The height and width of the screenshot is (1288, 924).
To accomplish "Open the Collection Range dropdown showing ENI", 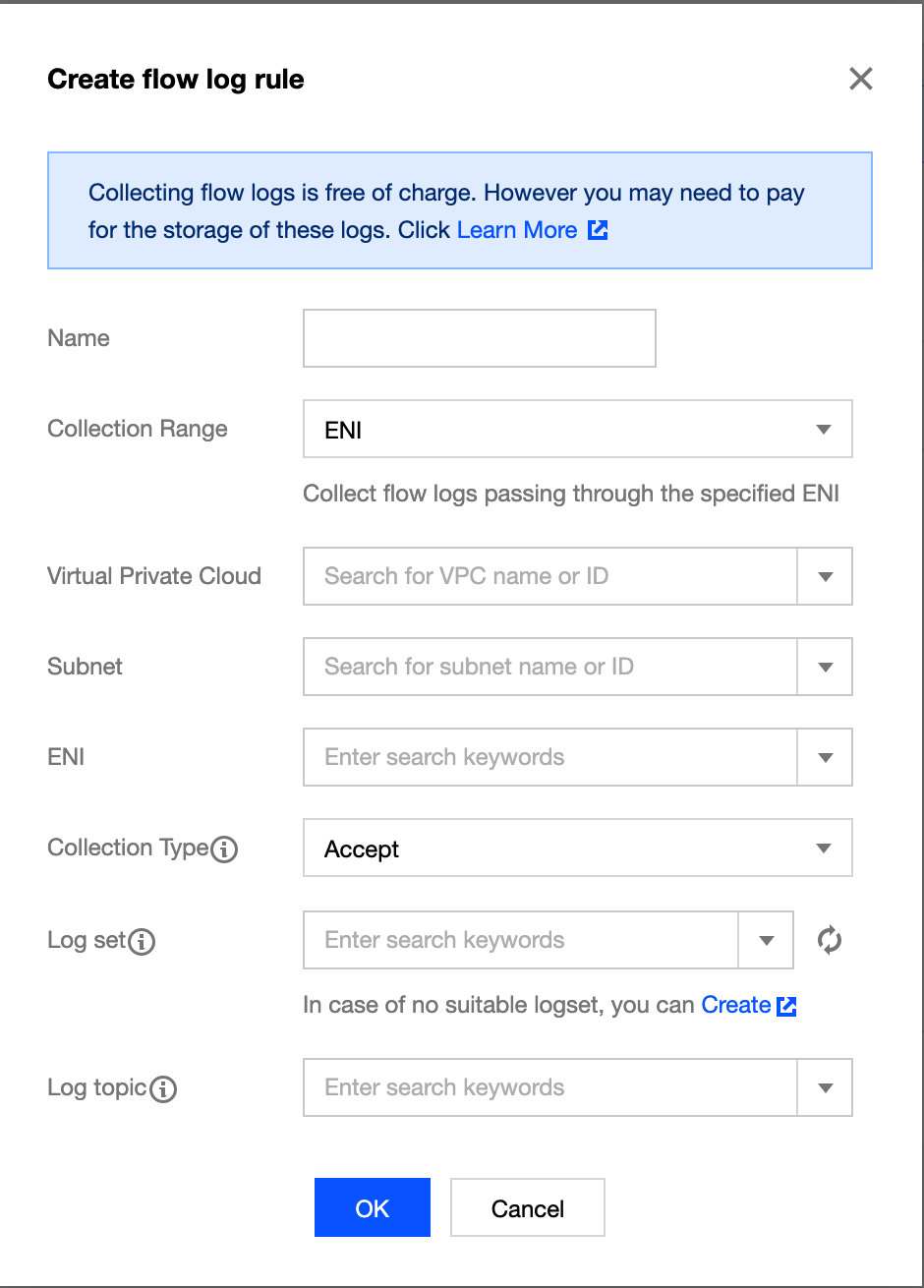I will click(x=578, y=429).
